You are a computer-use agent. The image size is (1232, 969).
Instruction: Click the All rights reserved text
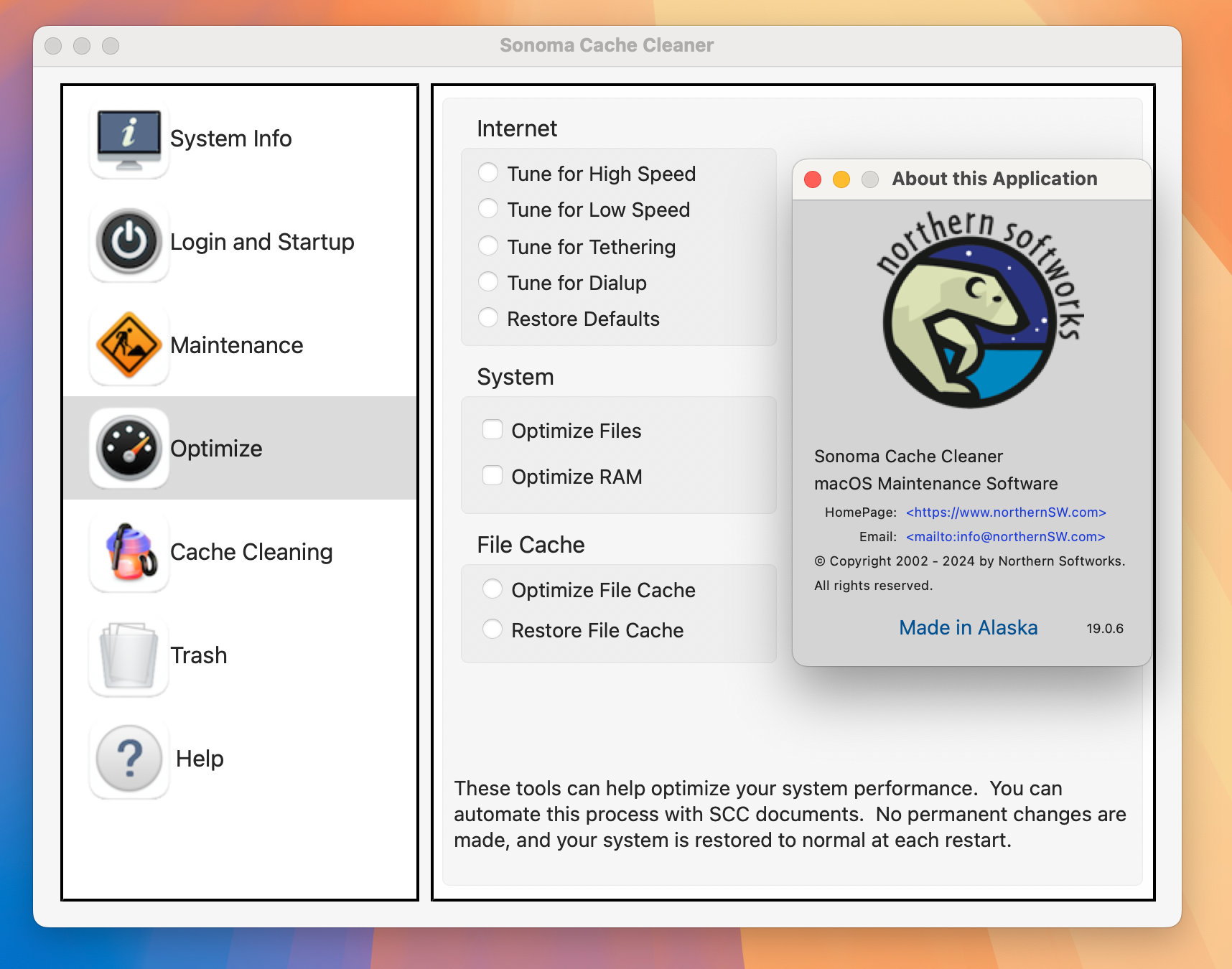(x=874, y=586)
